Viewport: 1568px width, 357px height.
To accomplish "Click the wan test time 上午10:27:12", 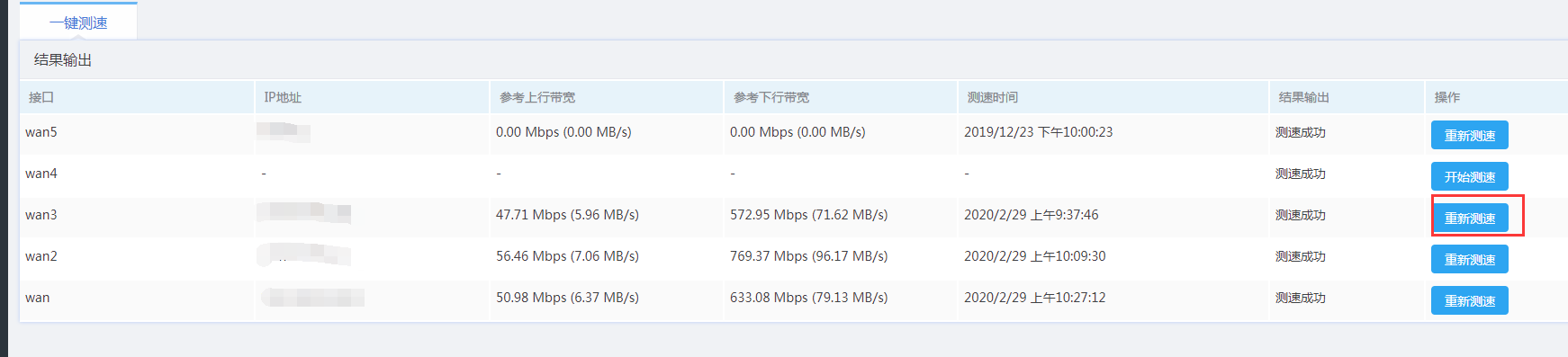I will (x=1068, y=298).
